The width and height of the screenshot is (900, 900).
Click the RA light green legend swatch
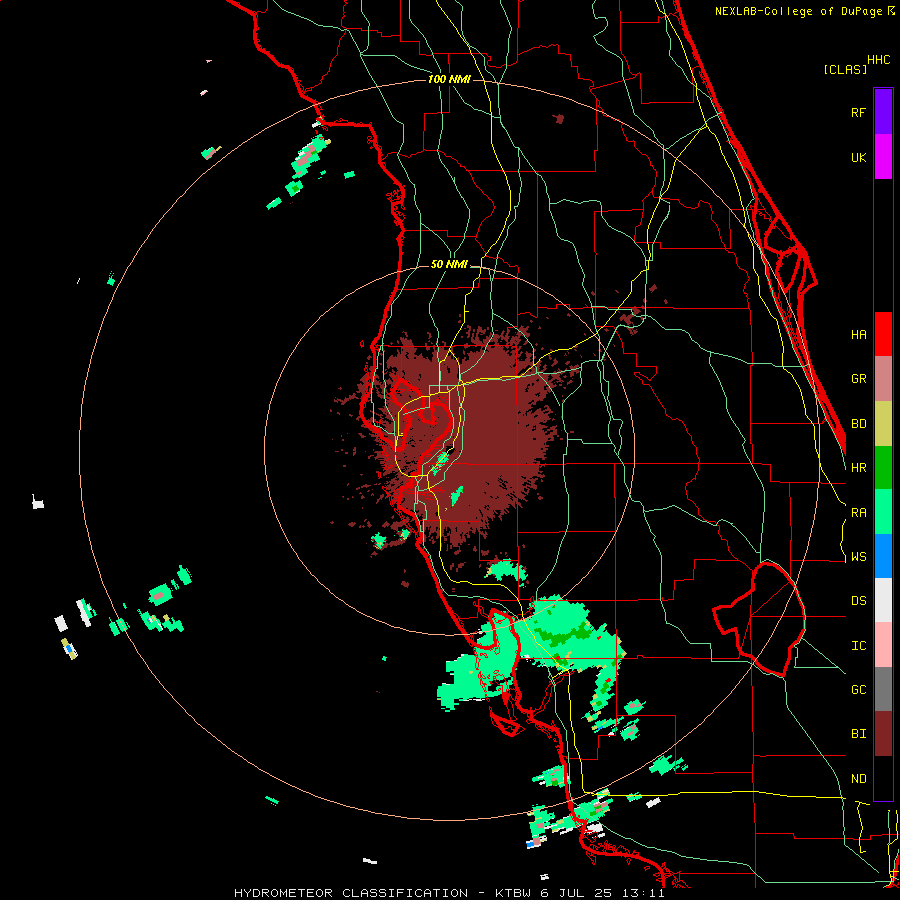(883, 512)
